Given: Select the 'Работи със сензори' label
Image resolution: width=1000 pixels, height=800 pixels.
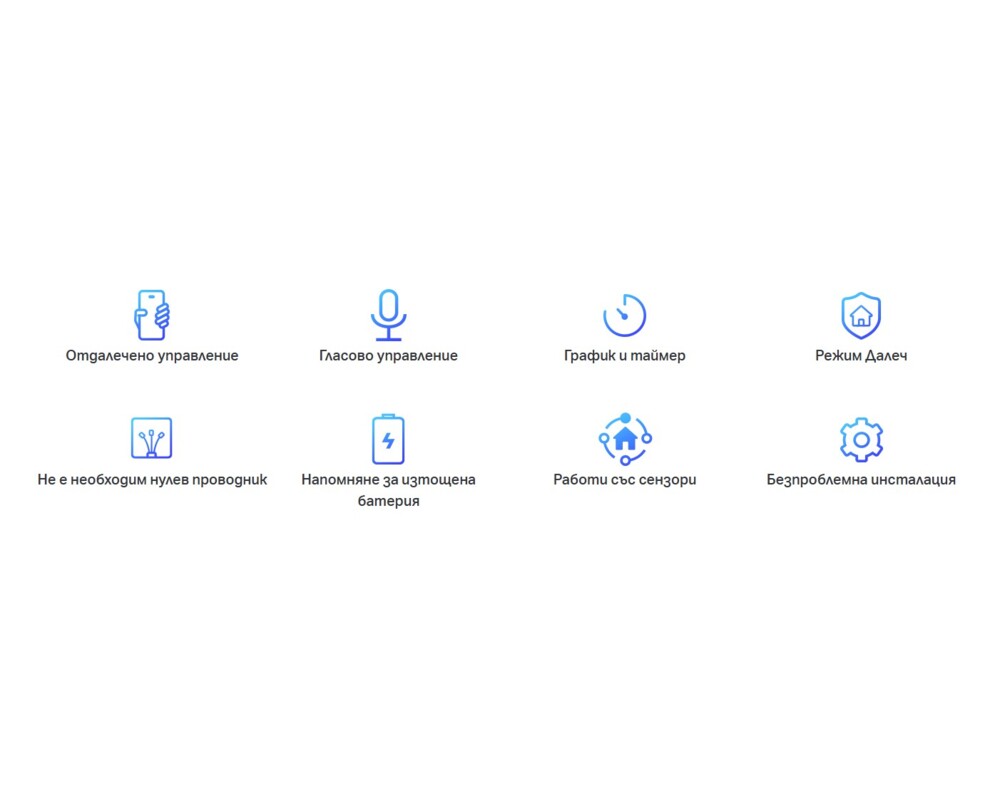Looking at the screenshot, I should coord(625,480).
